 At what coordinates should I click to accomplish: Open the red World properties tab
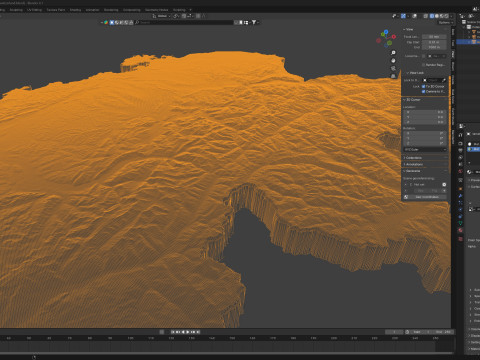click(x=461, y=171)
